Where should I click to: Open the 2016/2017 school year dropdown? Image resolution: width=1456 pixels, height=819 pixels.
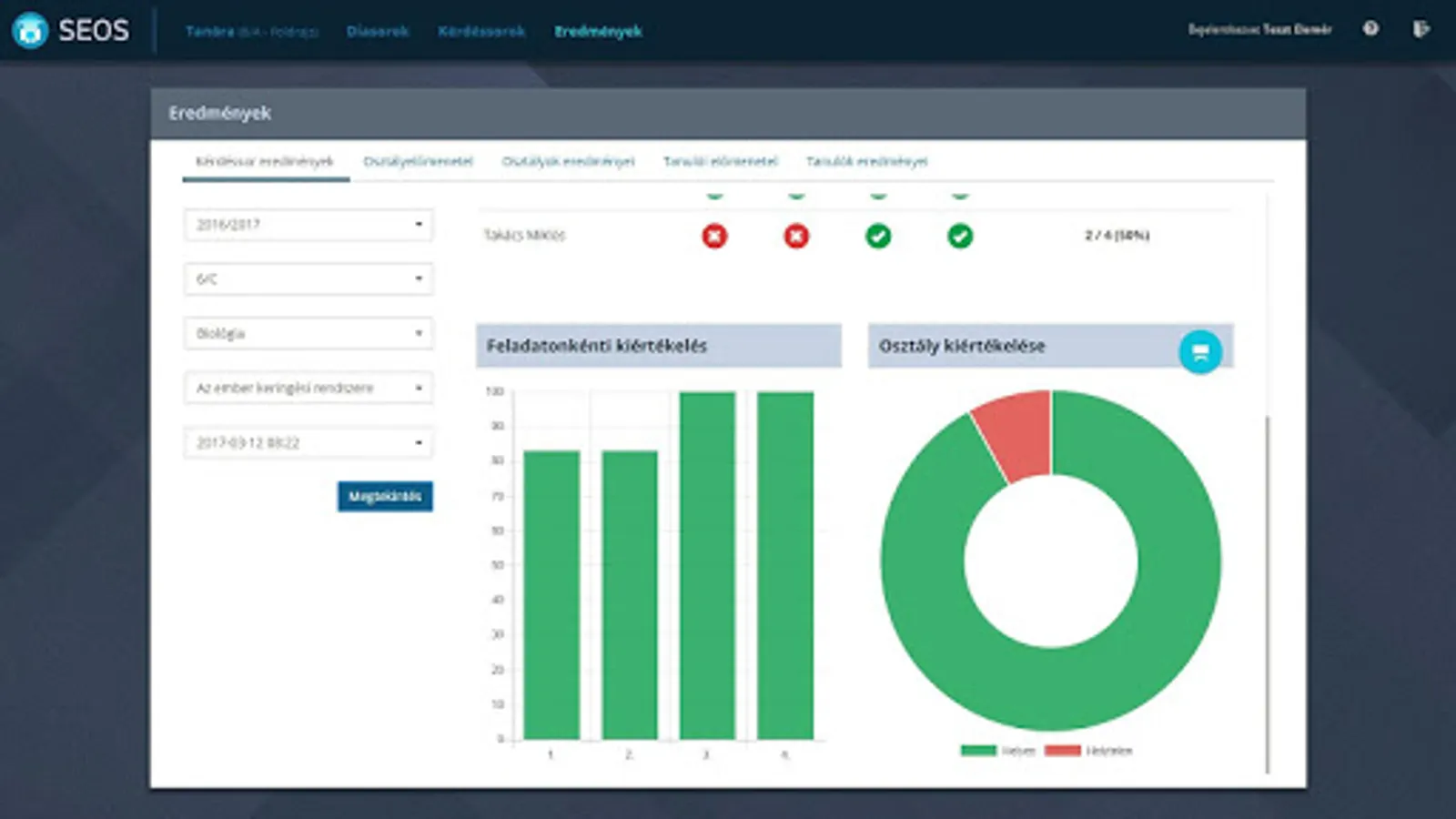pos(308,225)
